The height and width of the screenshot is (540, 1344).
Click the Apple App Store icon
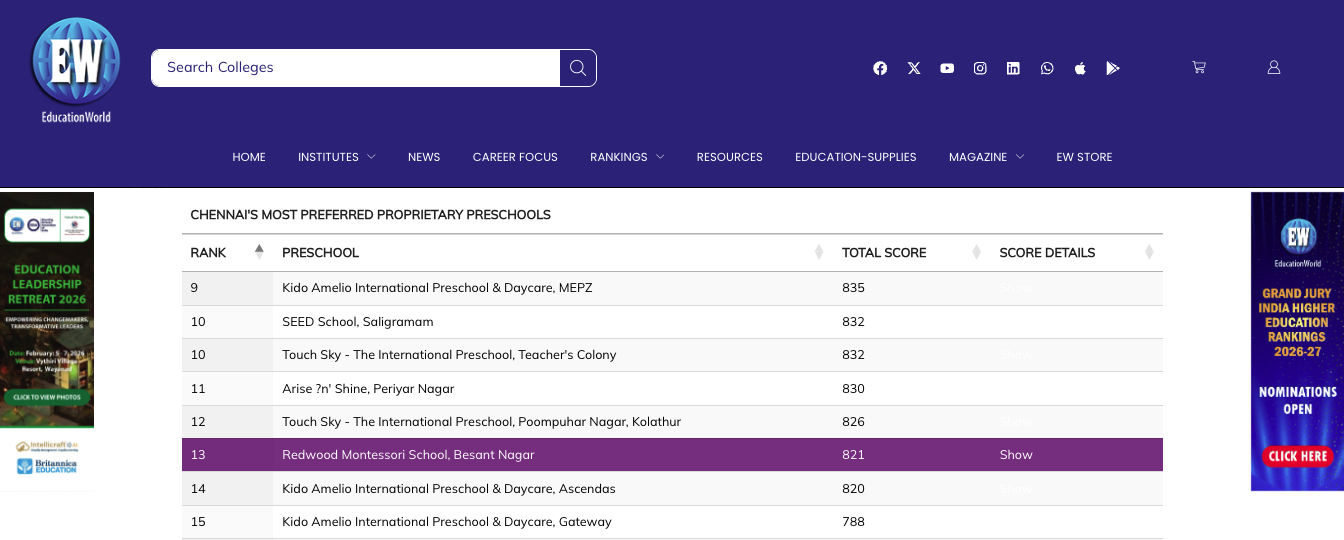1080,68
